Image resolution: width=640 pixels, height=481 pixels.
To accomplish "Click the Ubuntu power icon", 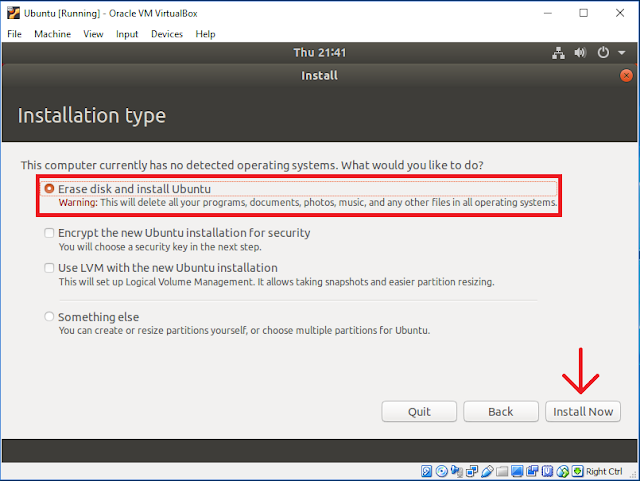I will pyautogui.click(x=603, y=53).
